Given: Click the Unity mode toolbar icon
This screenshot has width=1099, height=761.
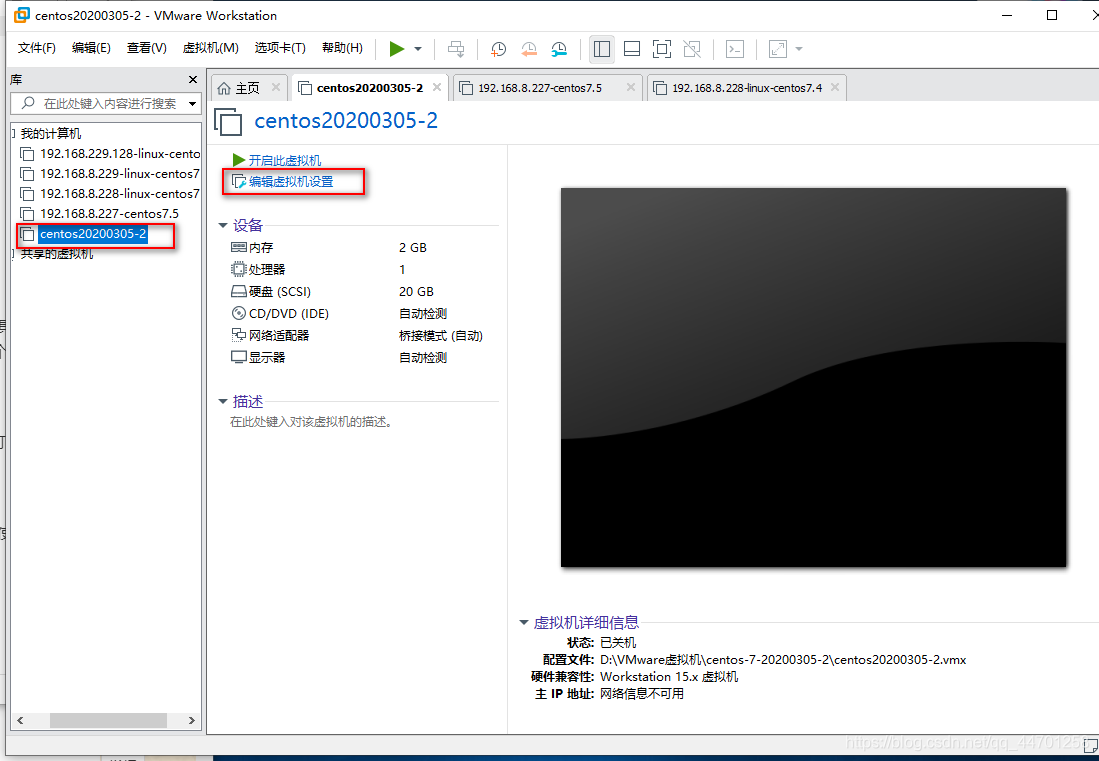Looking at the screenshot, I should pyautogui.click(x=692, y=48).
